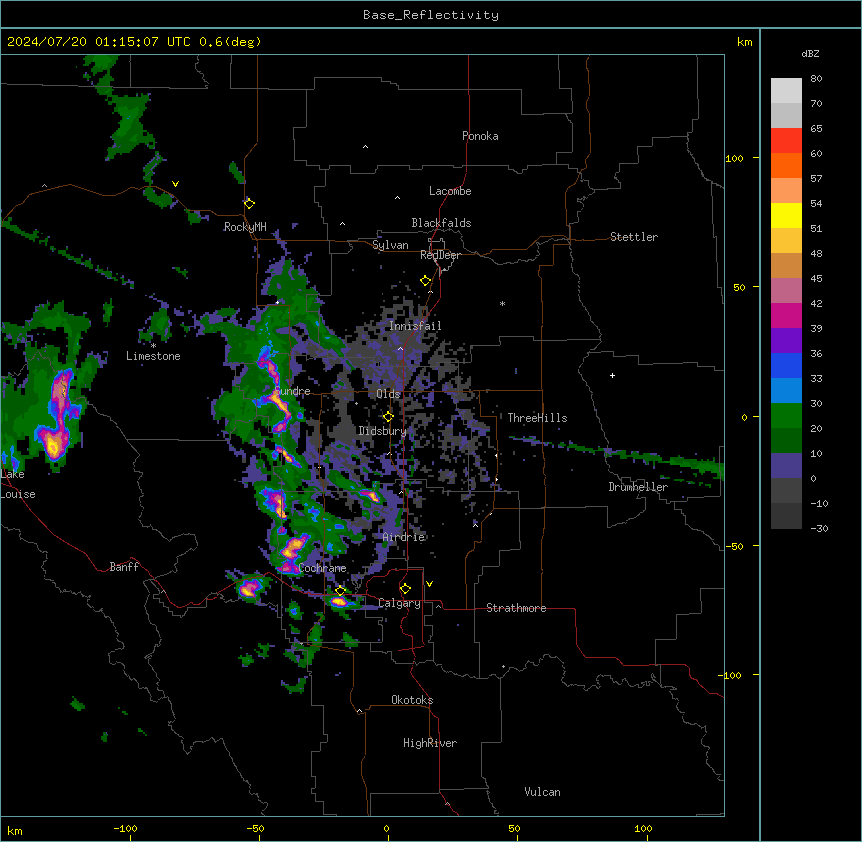Click the 20 dBZ green legend swatch

786,441
